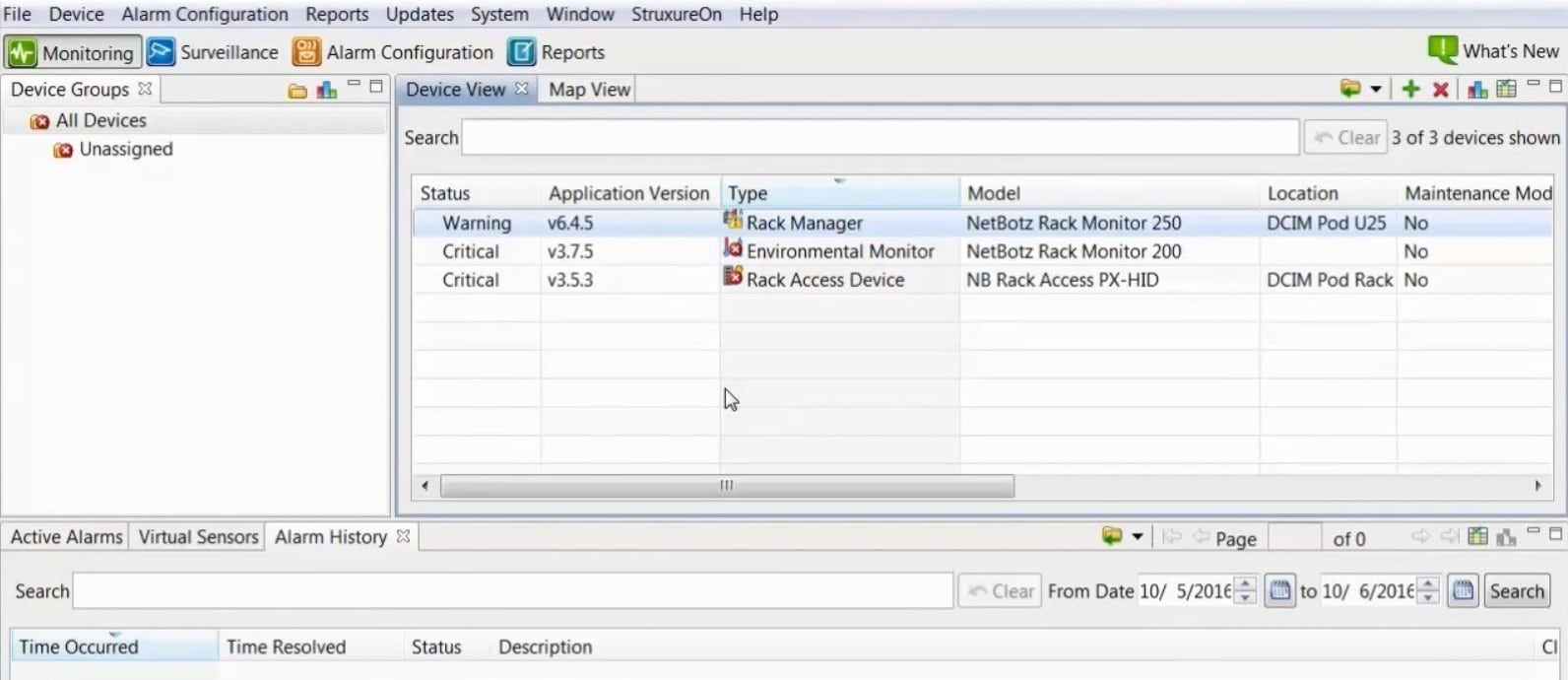Viewport: 1568px width, 680px height.
Task: Select the Rack Manager device row
Action: point(983,223)
